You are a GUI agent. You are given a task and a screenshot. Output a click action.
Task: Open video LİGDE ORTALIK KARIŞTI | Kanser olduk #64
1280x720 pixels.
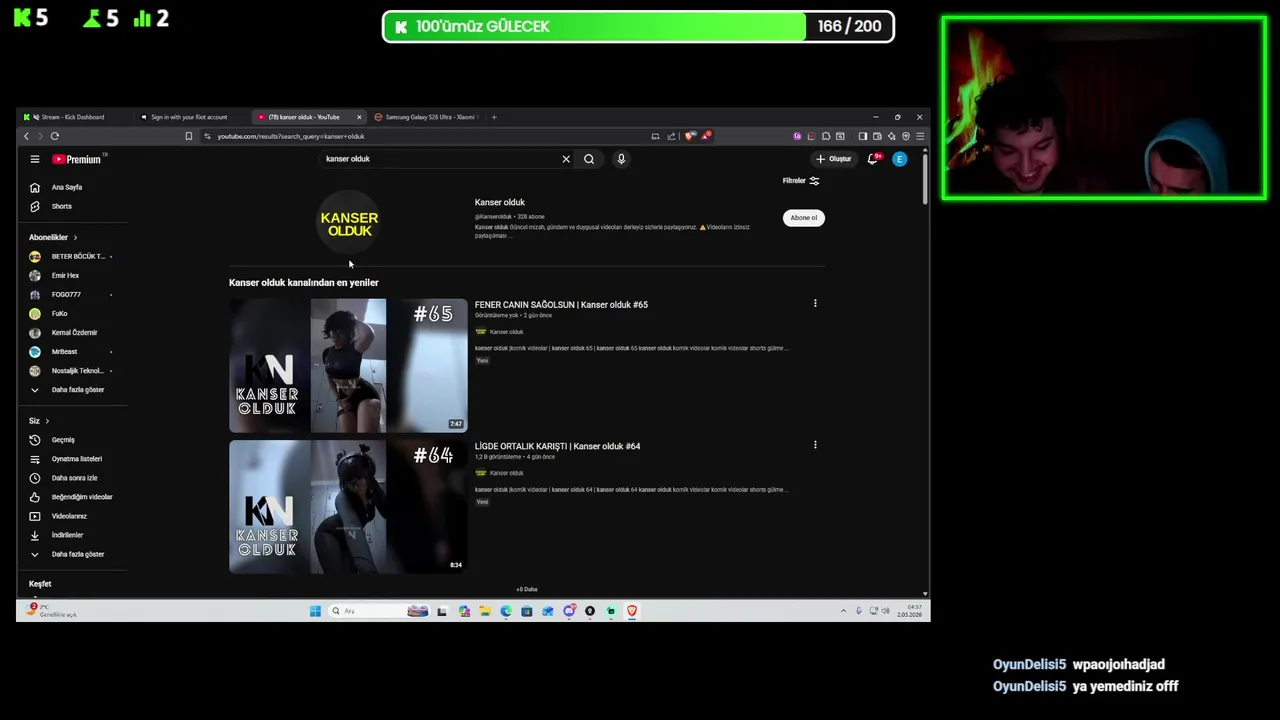(x=557, y=446)
